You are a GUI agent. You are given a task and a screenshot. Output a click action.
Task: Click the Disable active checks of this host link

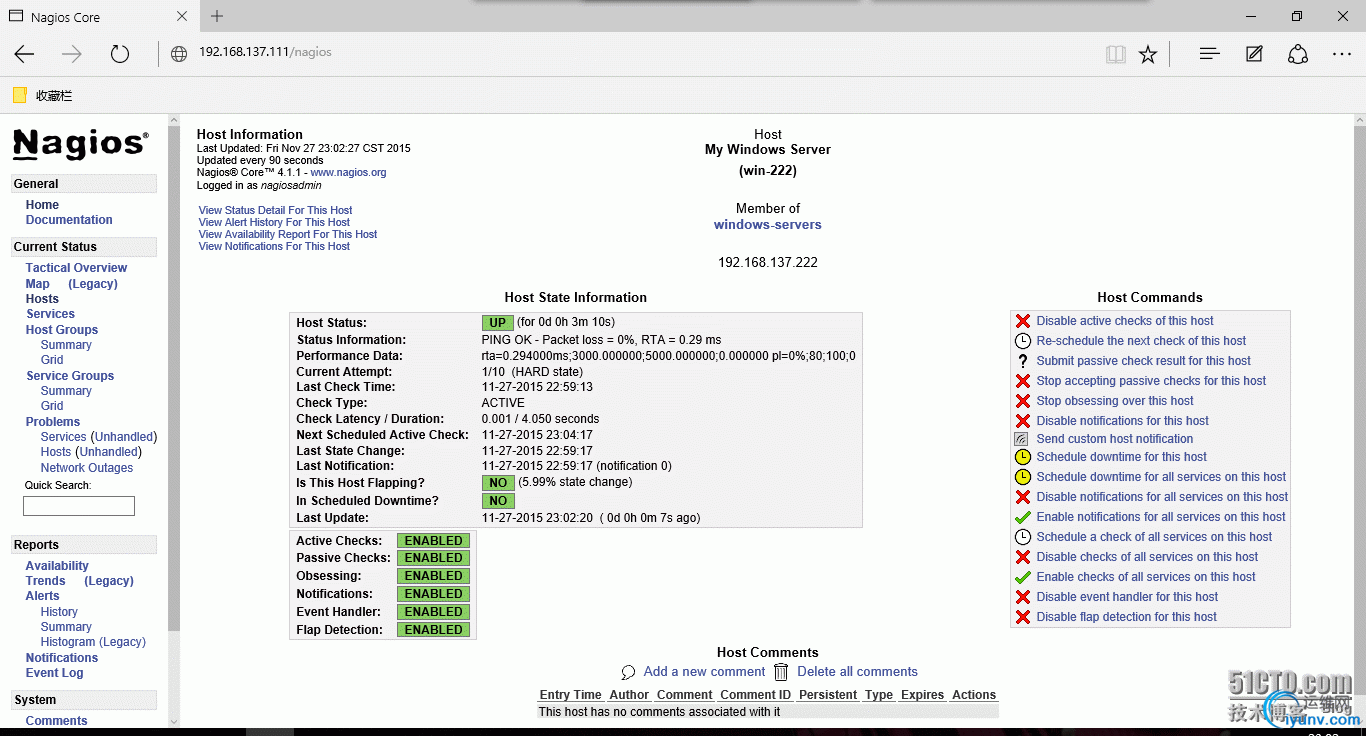(1125, 321)
